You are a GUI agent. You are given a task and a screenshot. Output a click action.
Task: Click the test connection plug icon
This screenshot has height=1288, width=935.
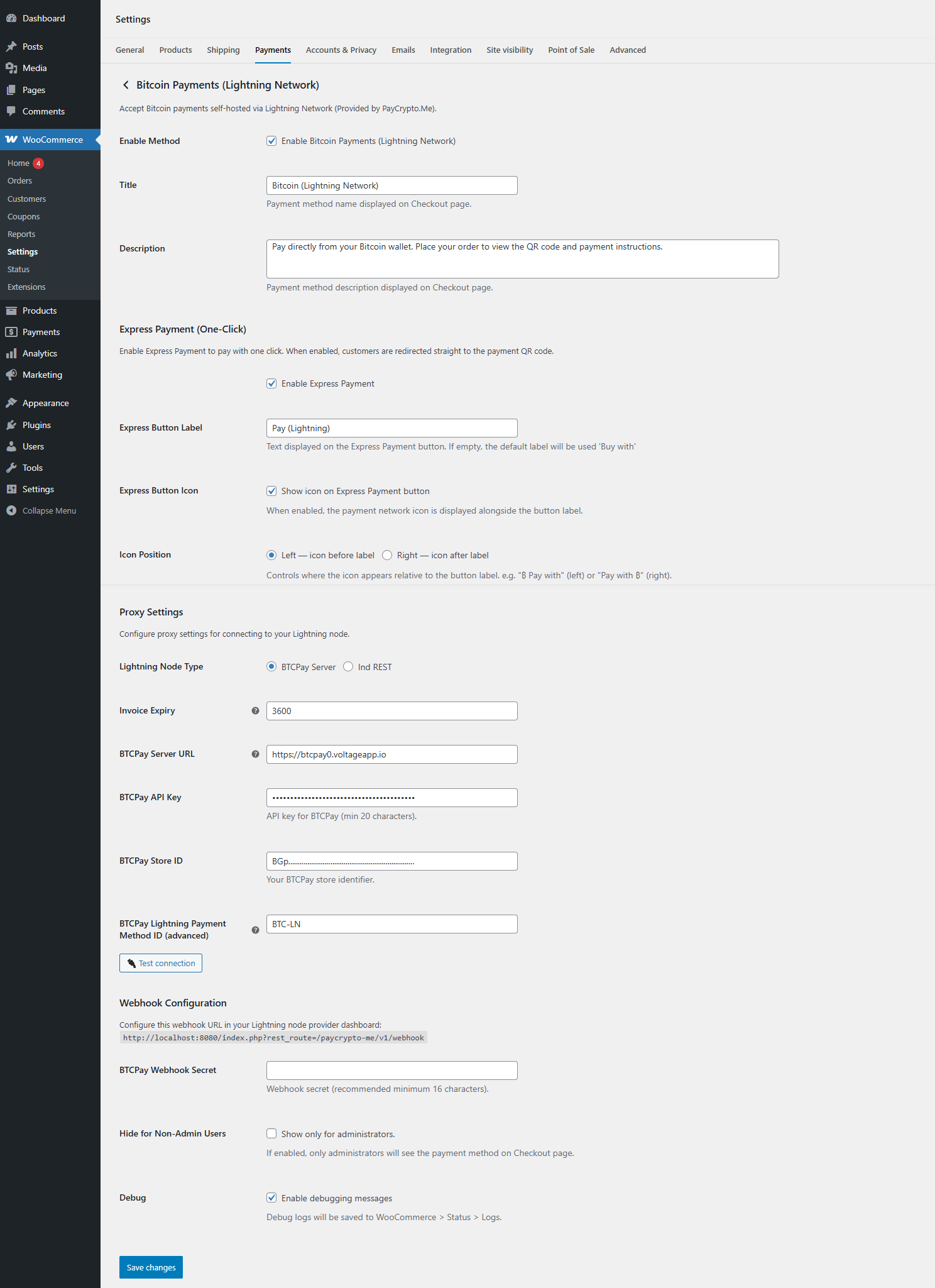[x=131, y=963]
